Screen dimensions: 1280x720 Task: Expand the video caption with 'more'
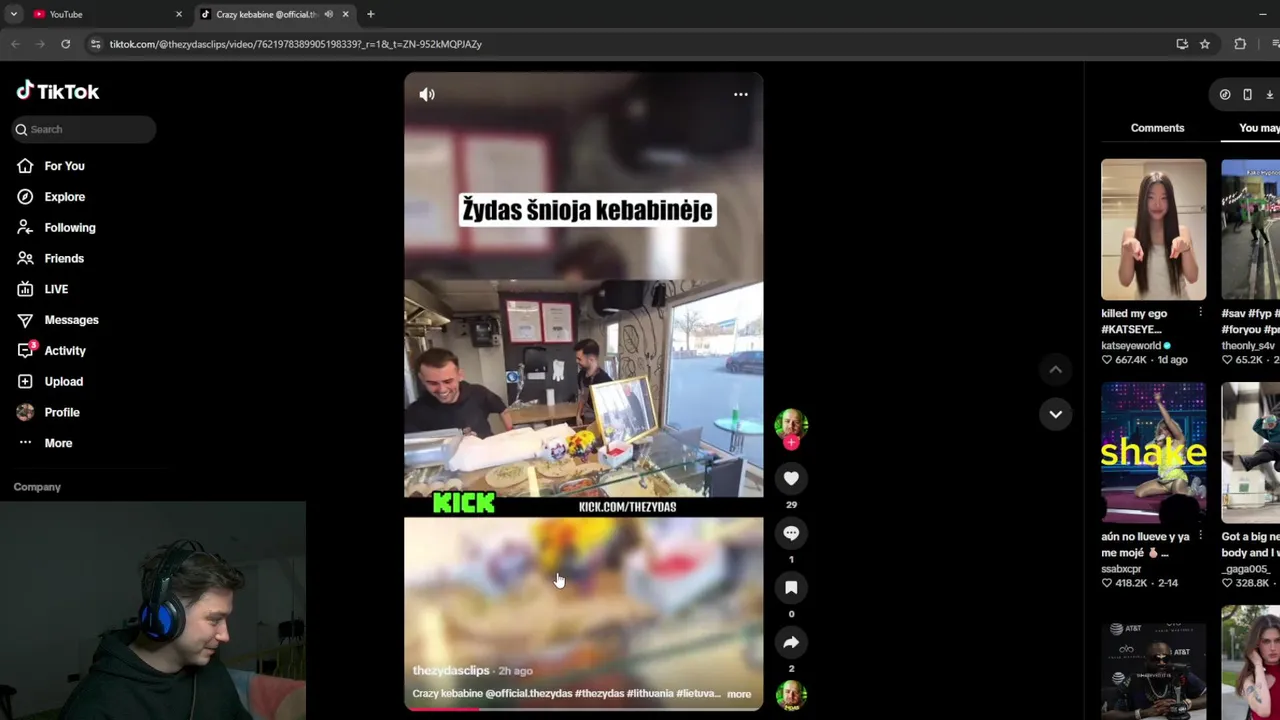(739, 694)
